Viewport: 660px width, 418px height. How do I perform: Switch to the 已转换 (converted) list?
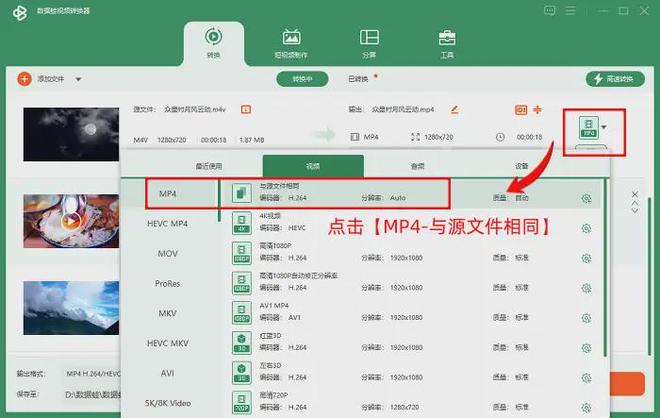point(358,79)
